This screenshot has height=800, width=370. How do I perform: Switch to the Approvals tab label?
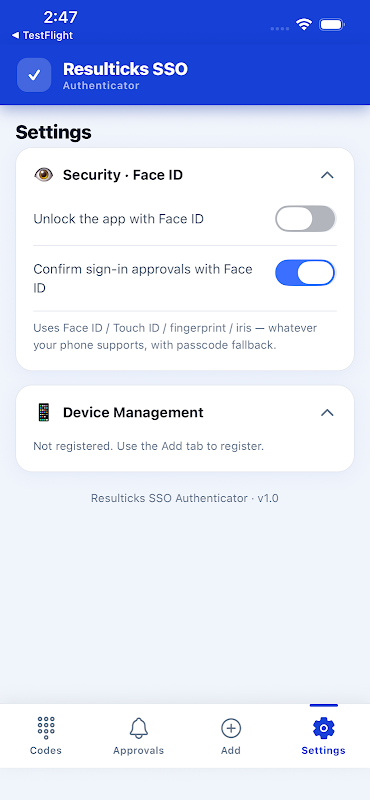139,751
